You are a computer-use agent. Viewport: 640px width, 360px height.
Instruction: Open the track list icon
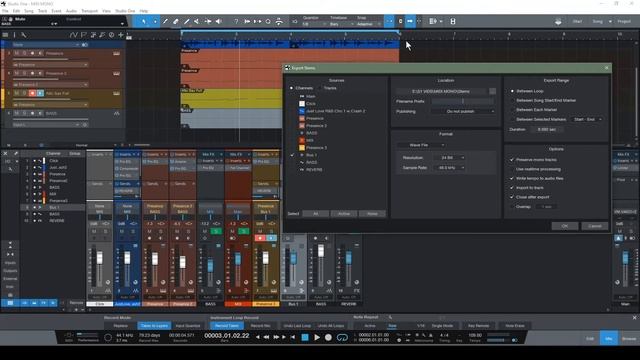(5, 35)
